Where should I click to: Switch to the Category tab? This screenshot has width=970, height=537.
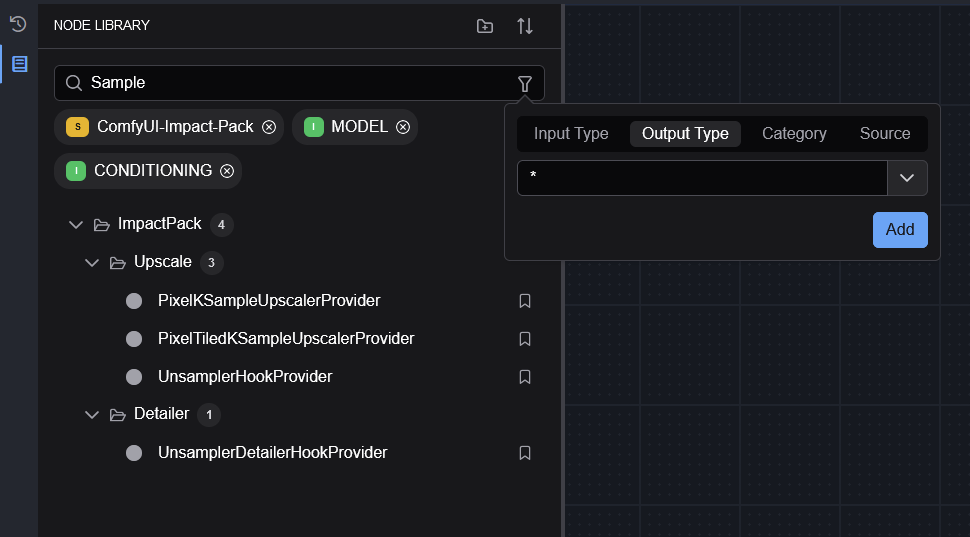(x=794, y=134)
